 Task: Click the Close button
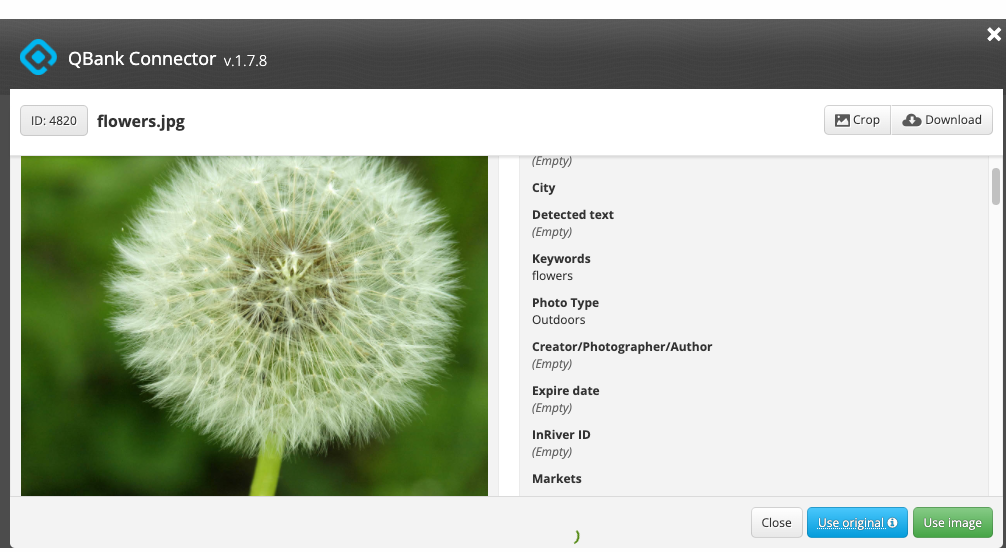(776, 522)
